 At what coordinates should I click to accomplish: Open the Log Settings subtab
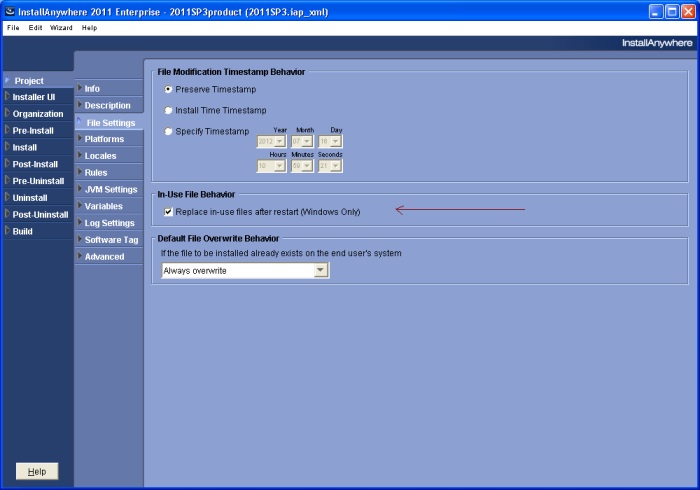(109, 223)
